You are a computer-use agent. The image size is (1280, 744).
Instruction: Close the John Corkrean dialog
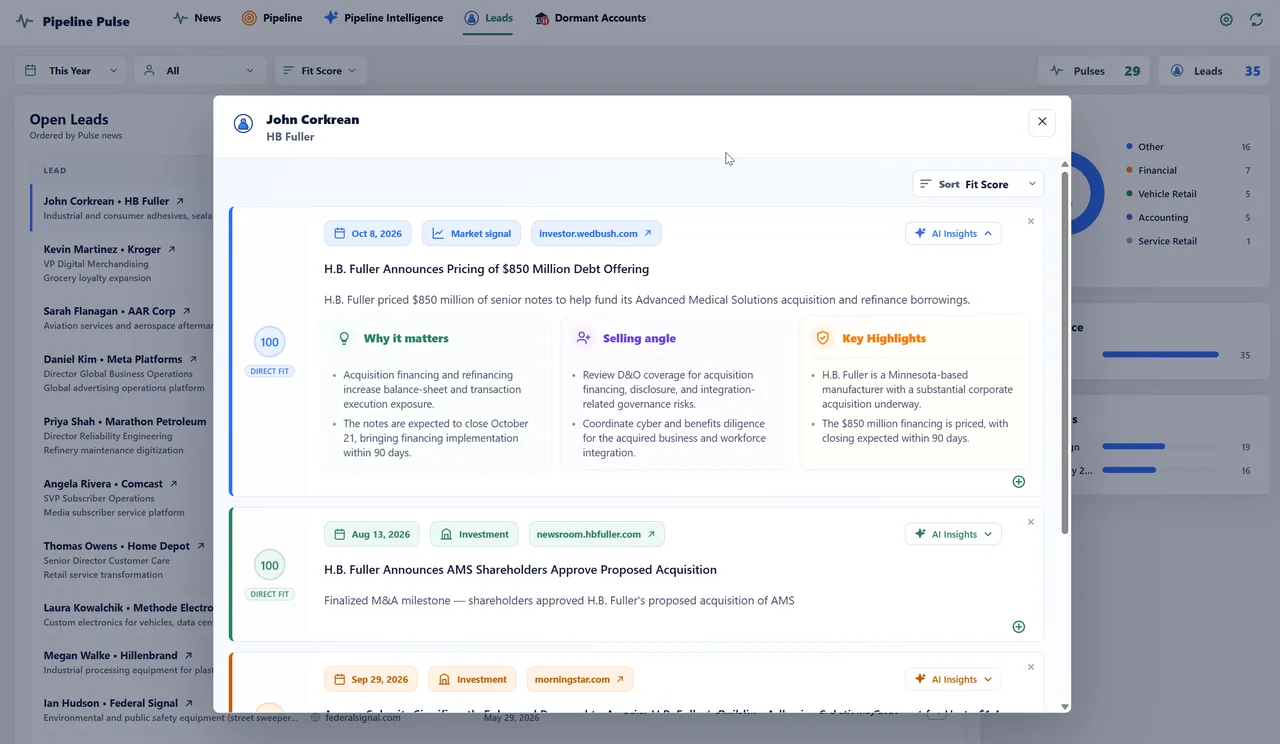click(x=1042, y=121)
